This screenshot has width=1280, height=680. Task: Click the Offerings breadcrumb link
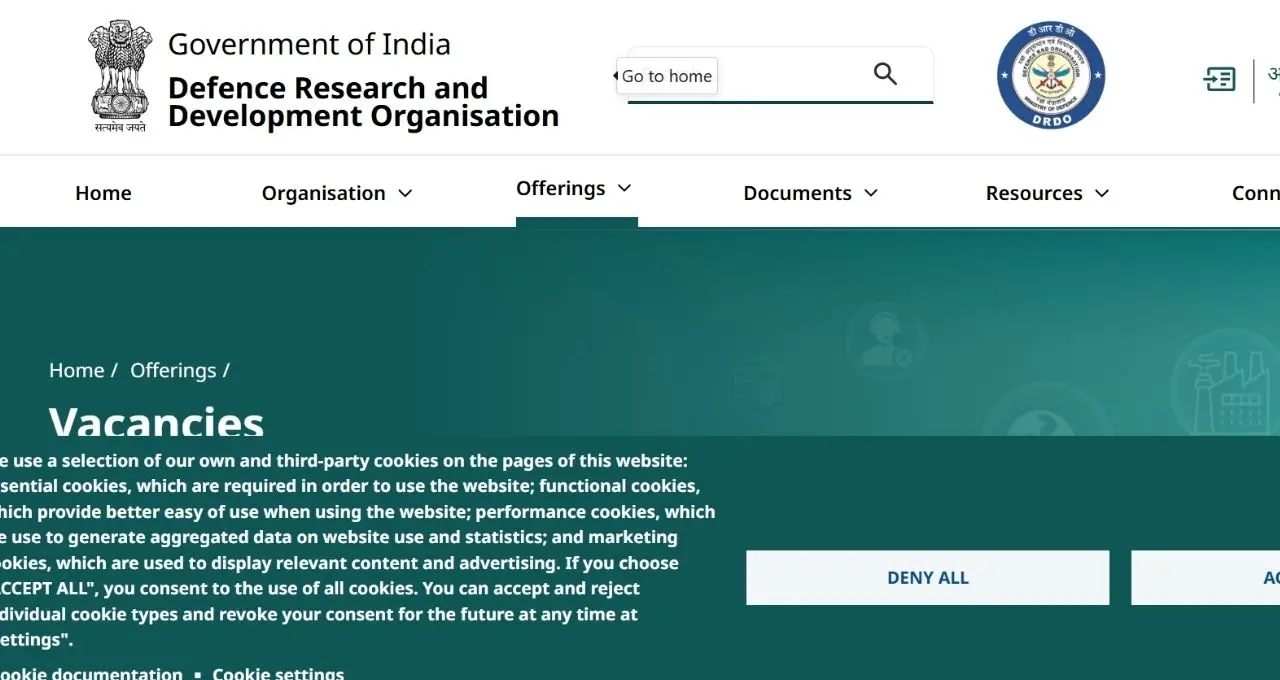pos(173,370)
